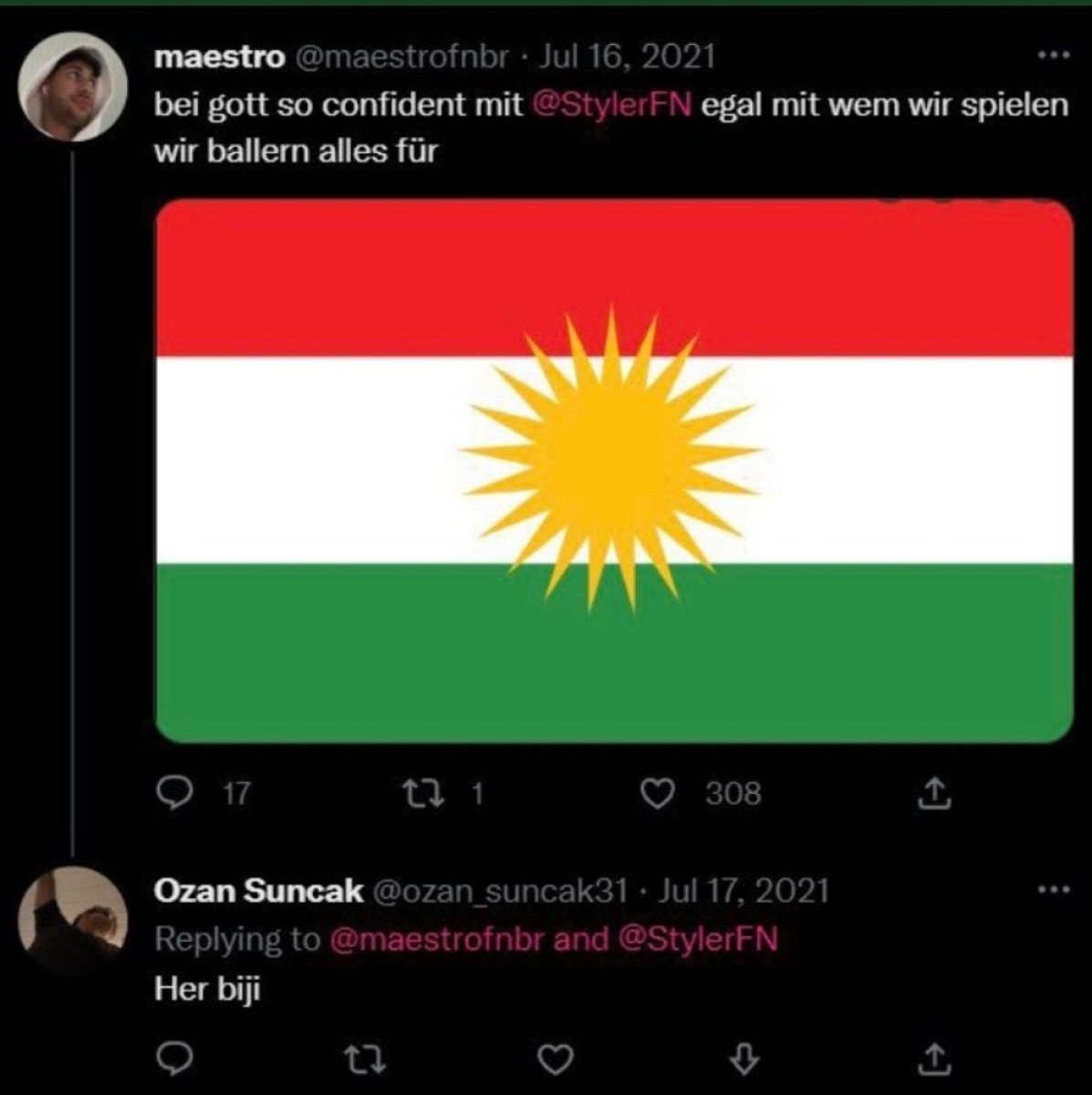Viewport: 1092px width, 1095px height.
Task: Like Ozan Suncak's reply
Action: coord(555,1058)
